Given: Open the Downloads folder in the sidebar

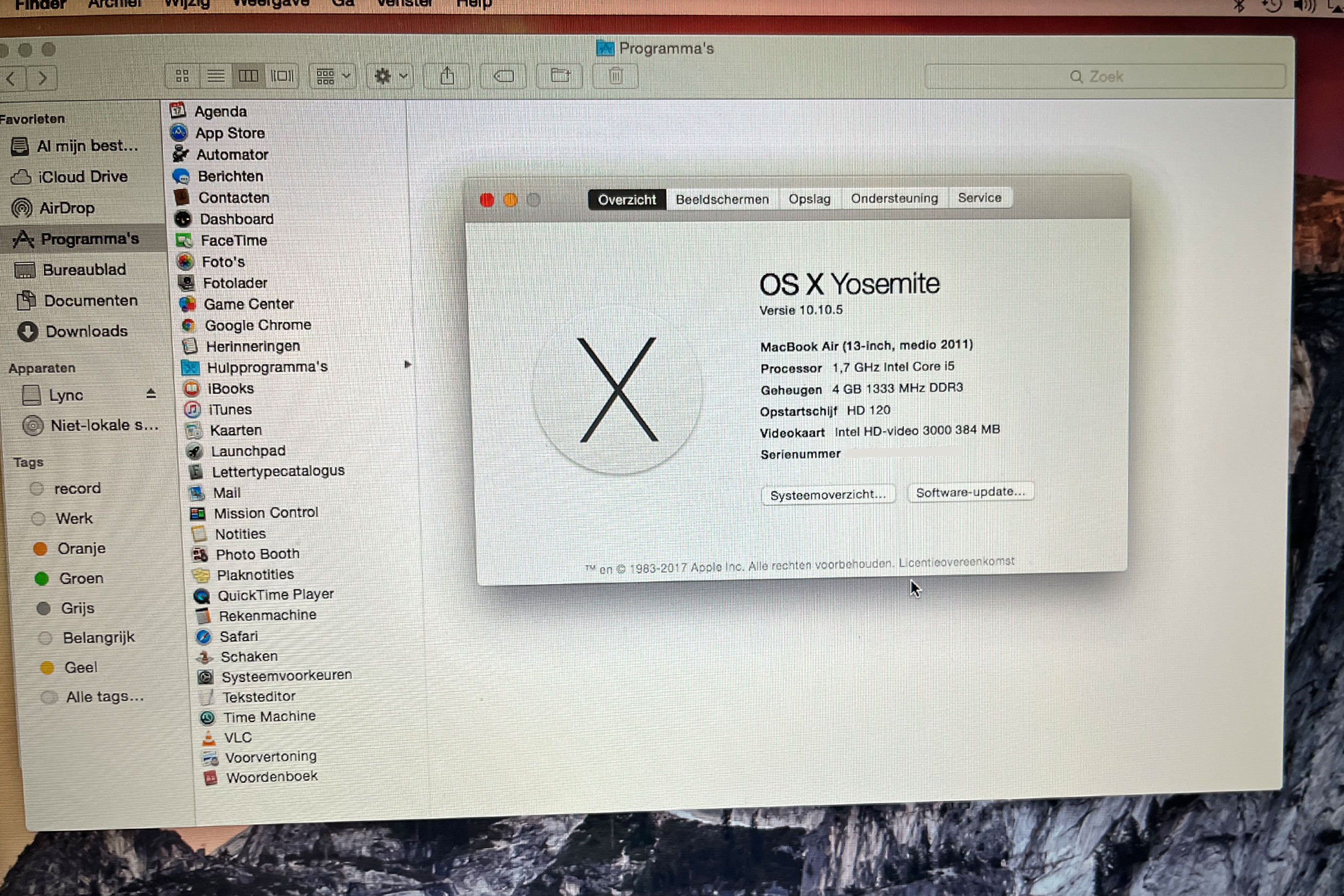Looking at the screenshot, I should (x=87, y=331).
